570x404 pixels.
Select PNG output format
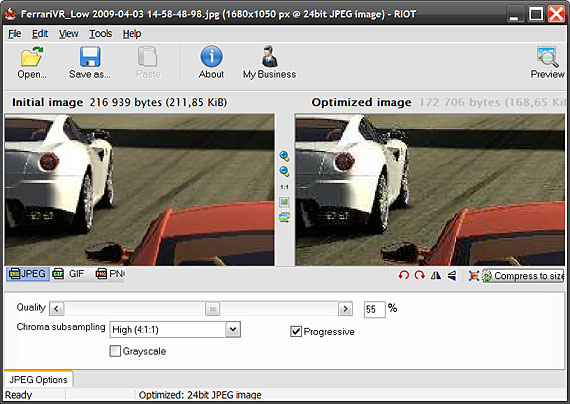(110, 273)
